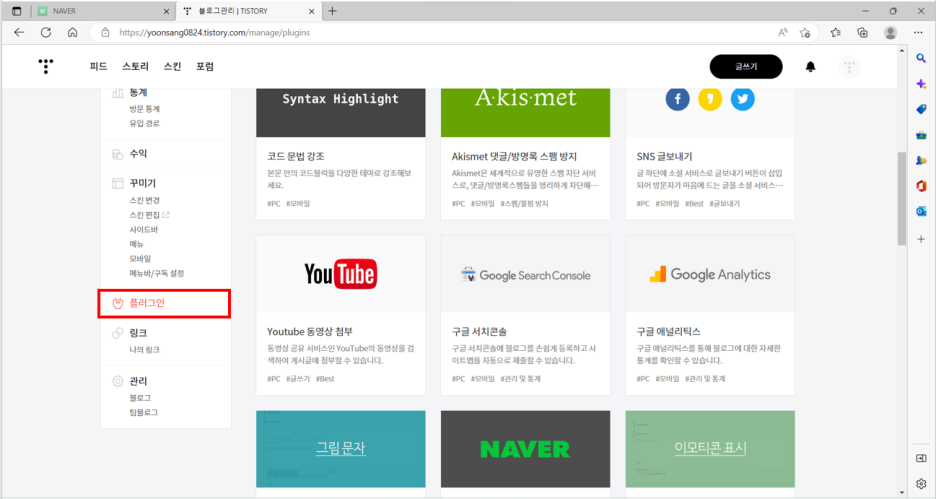This screenshot has height=499, width=936.
Task: Open a new browser tab
Action: (332, 11)
